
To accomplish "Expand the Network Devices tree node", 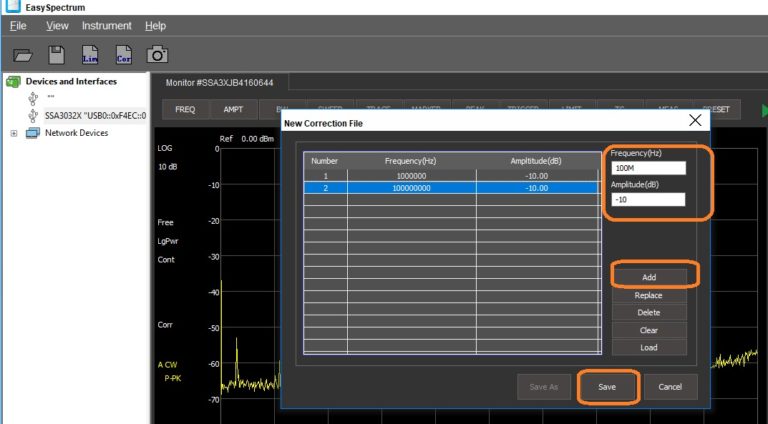I will tap(12, 133).
